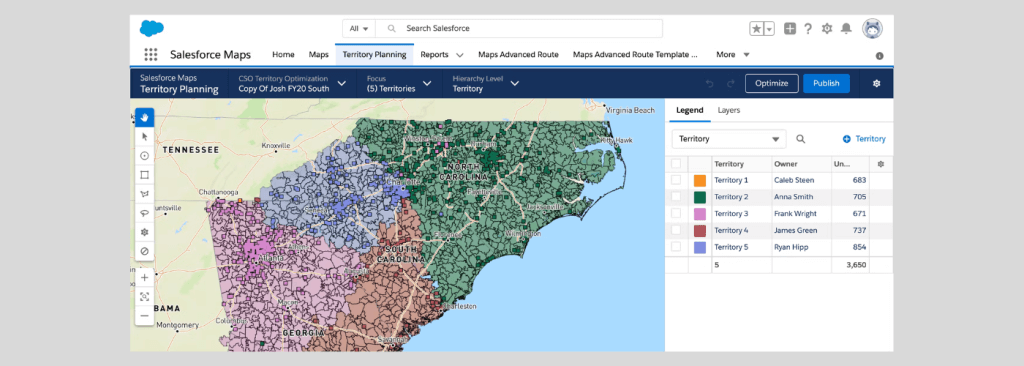Screen dimensions: 1024x366
Task: Open the Territory 1 link
Action: [x=731, y=180]
